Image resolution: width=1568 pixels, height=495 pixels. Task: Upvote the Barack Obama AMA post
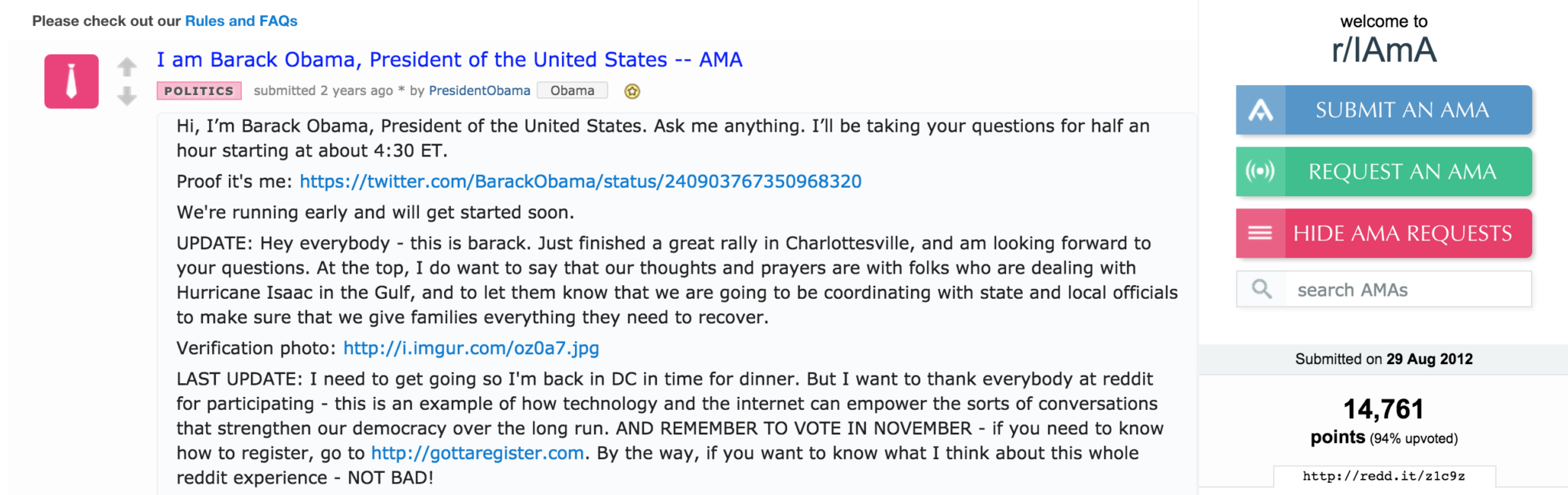(127, 67)
